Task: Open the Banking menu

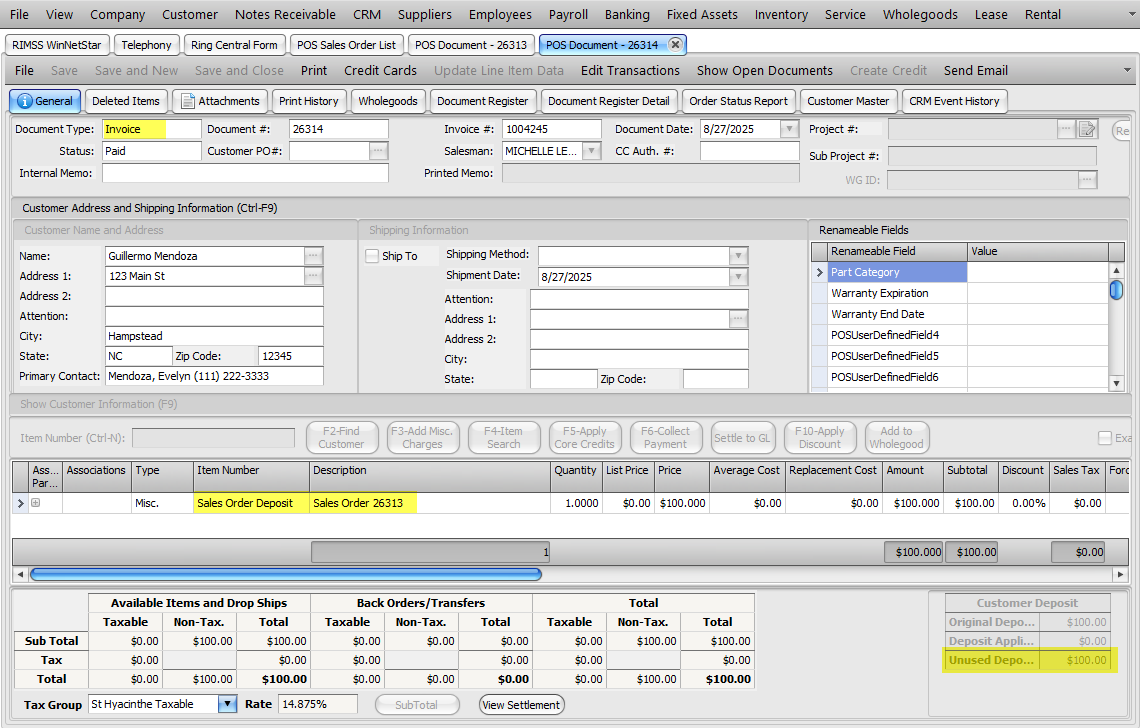Action: (x=627, y=14)
